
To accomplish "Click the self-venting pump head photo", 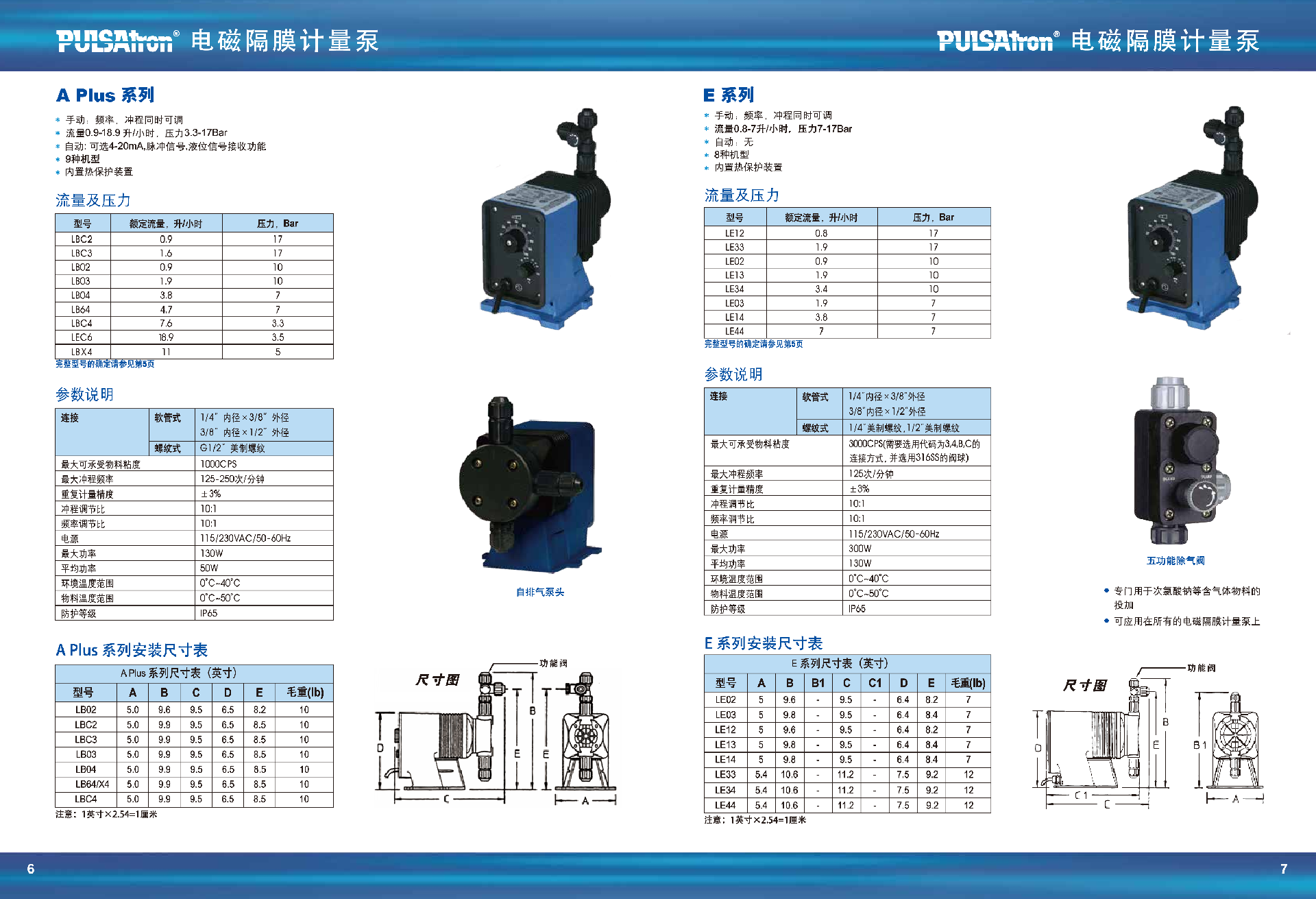I will (x=532, y=486).
